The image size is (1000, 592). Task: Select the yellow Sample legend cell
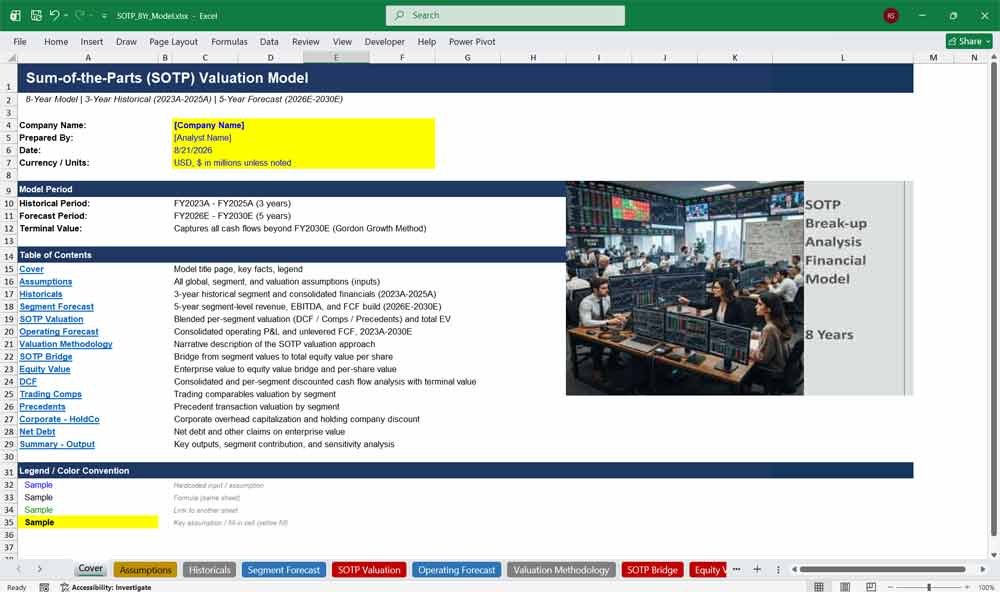pos(88,522)
